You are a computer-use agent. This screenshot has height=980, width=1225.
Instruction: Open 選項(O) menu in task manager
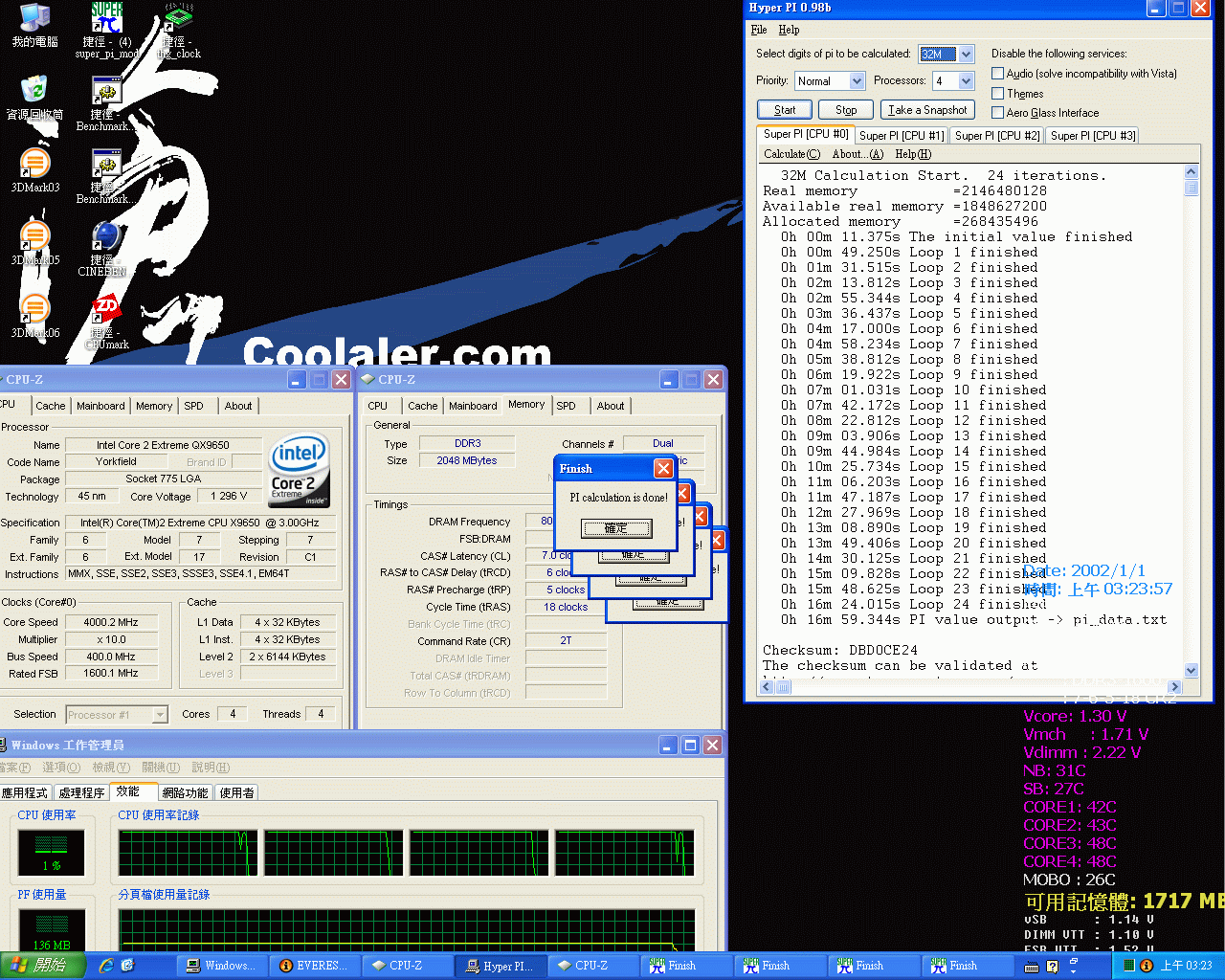(61, 768)
